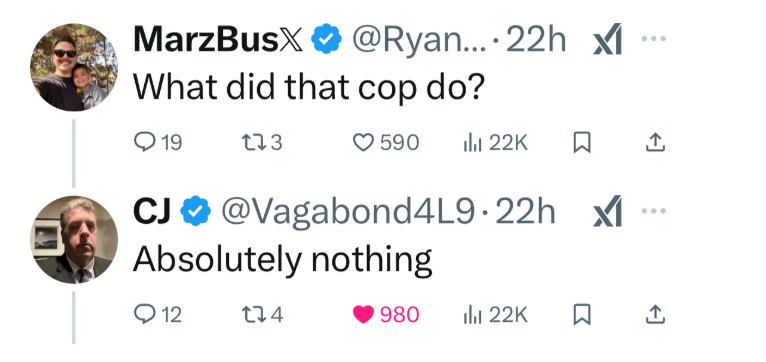Open replies on MarzBus post (19)
The image size is (766, 362).
[x=158, y=143]
